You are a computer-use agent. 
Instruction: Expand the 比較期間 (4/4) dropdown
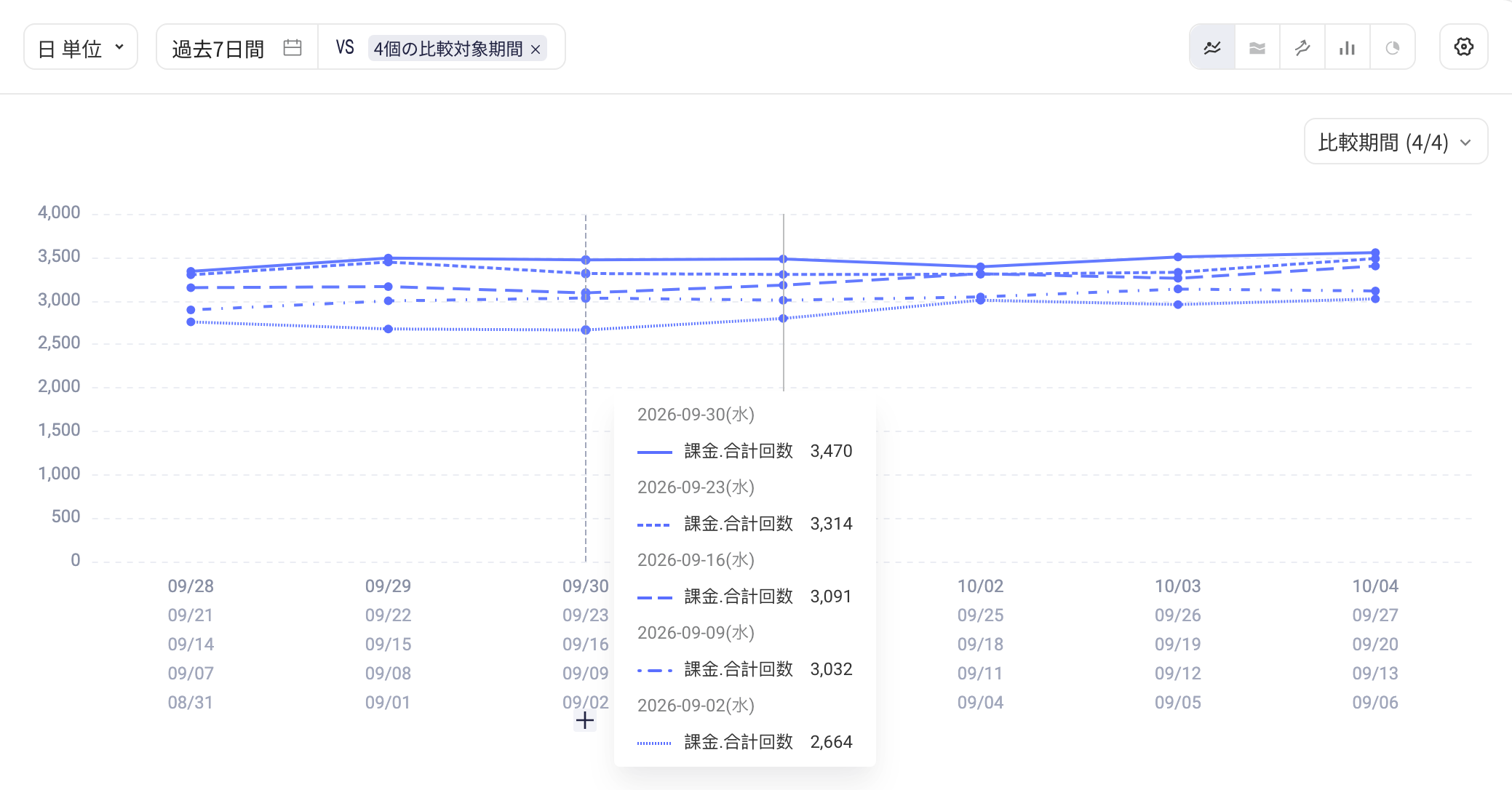pos(1396,142)
